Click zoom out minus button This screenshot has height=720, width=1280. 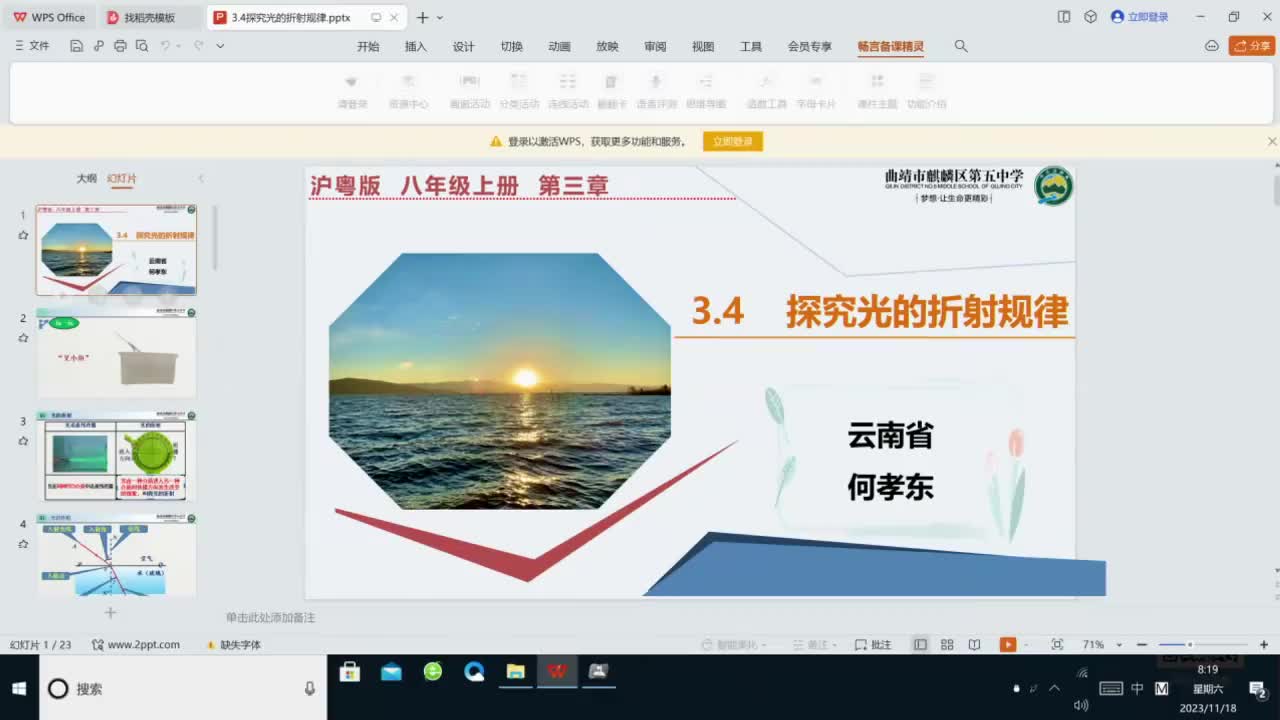click(x=1142, y=645)
